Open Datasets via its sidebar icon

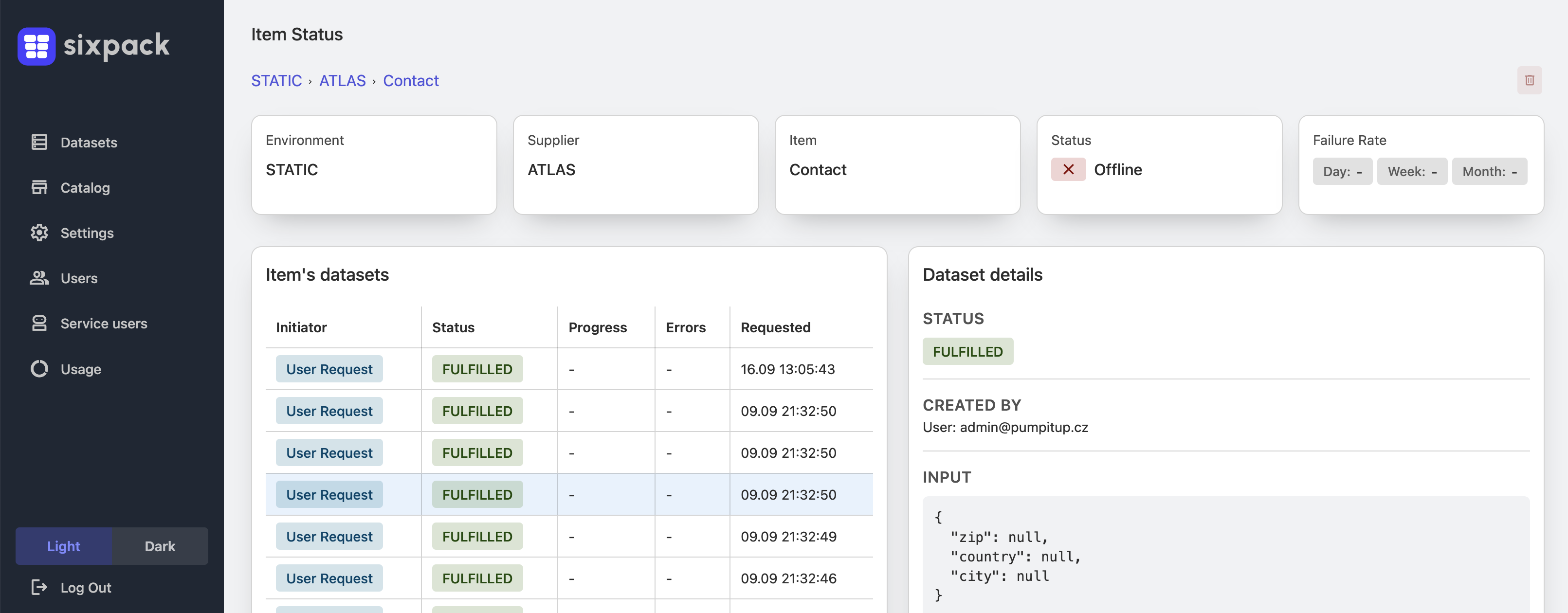(x=39, y=142)
